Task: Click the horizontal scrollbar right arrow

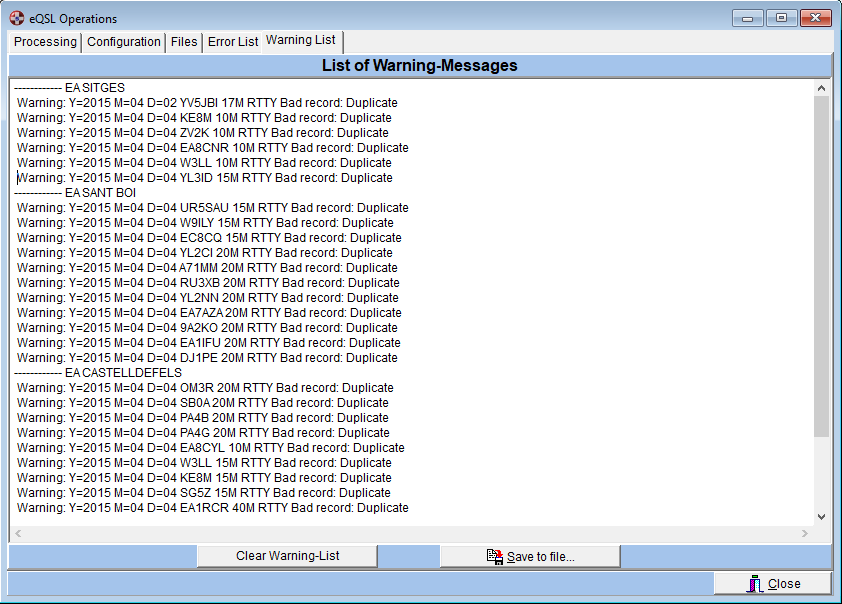Action: click(806, 534)
